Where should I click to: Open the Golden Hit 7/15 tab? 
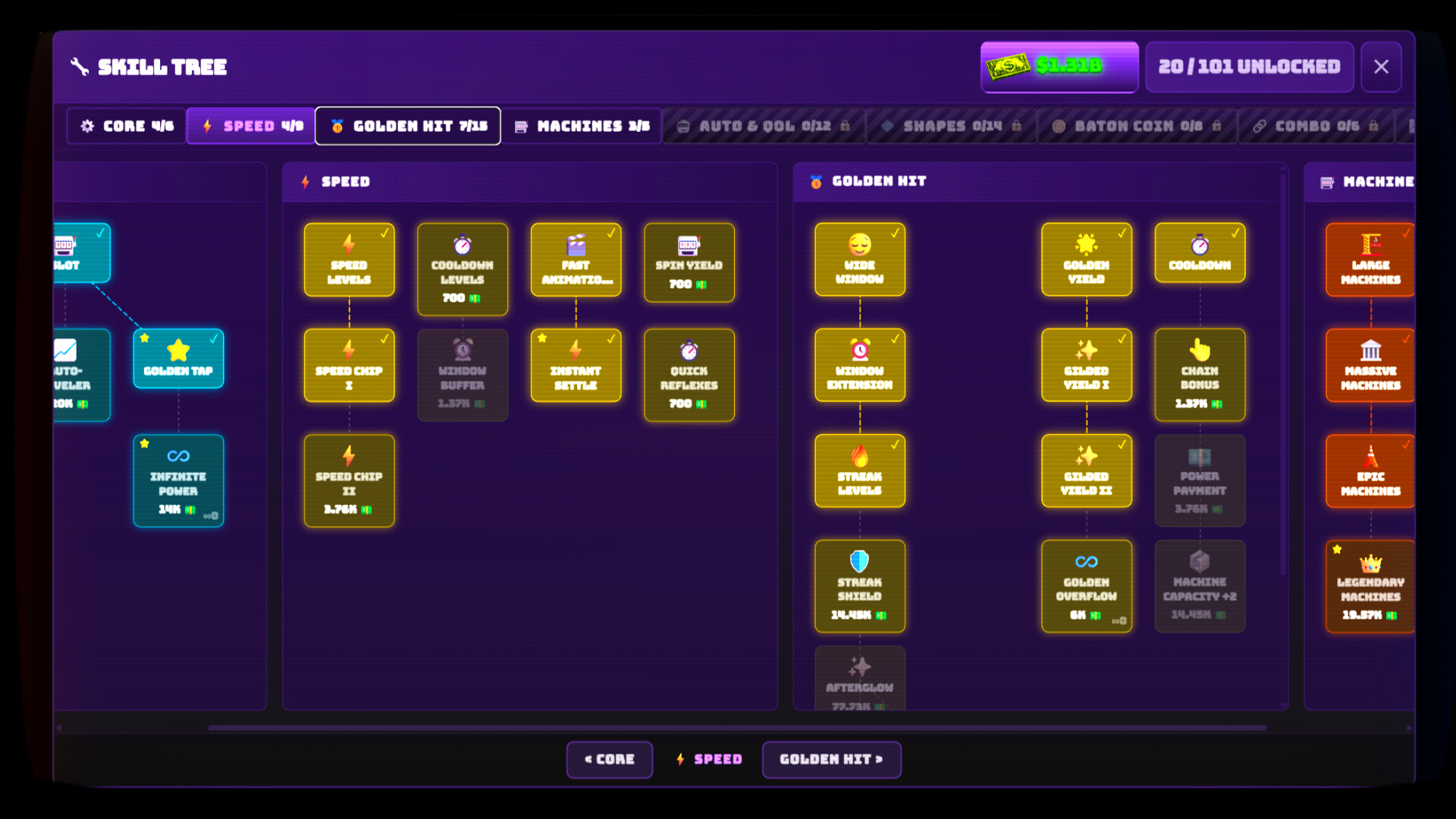point(408,126)
